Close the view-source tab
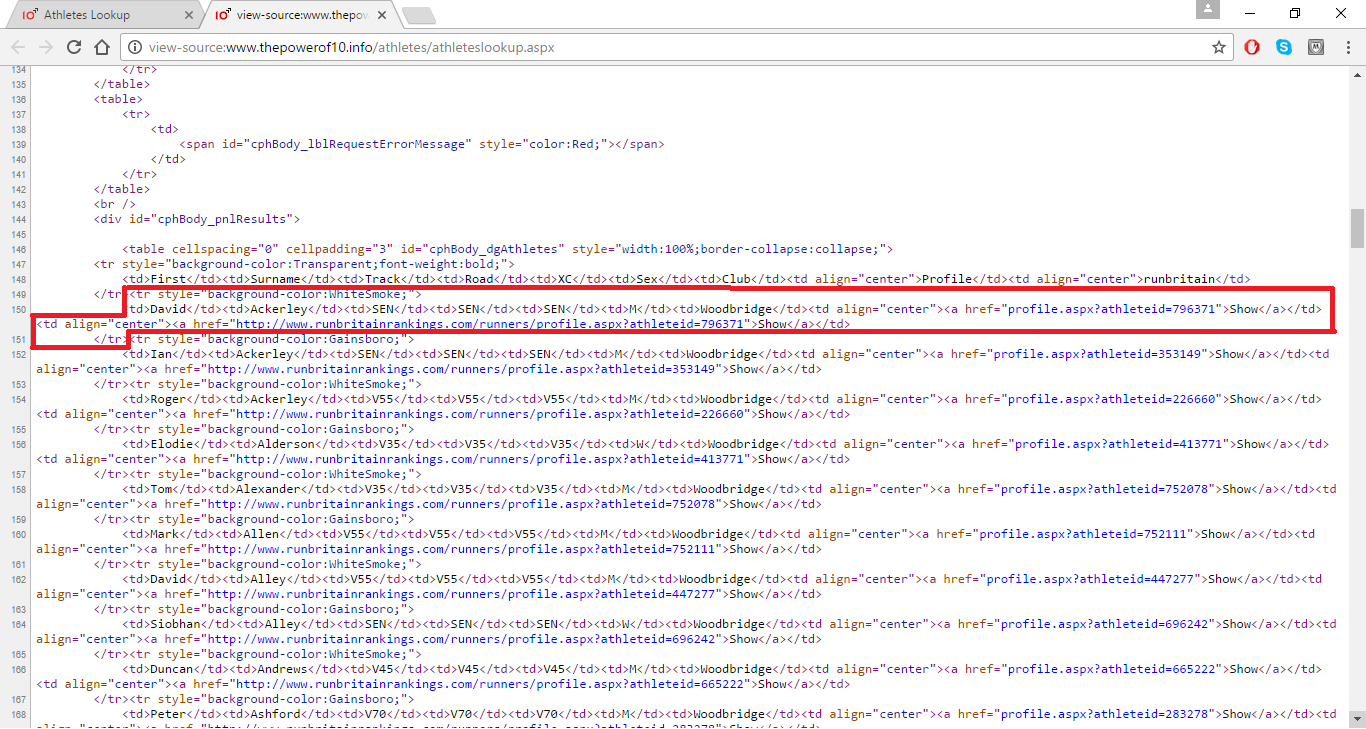This screenshot has width=1366, height=729. (384, 15)
